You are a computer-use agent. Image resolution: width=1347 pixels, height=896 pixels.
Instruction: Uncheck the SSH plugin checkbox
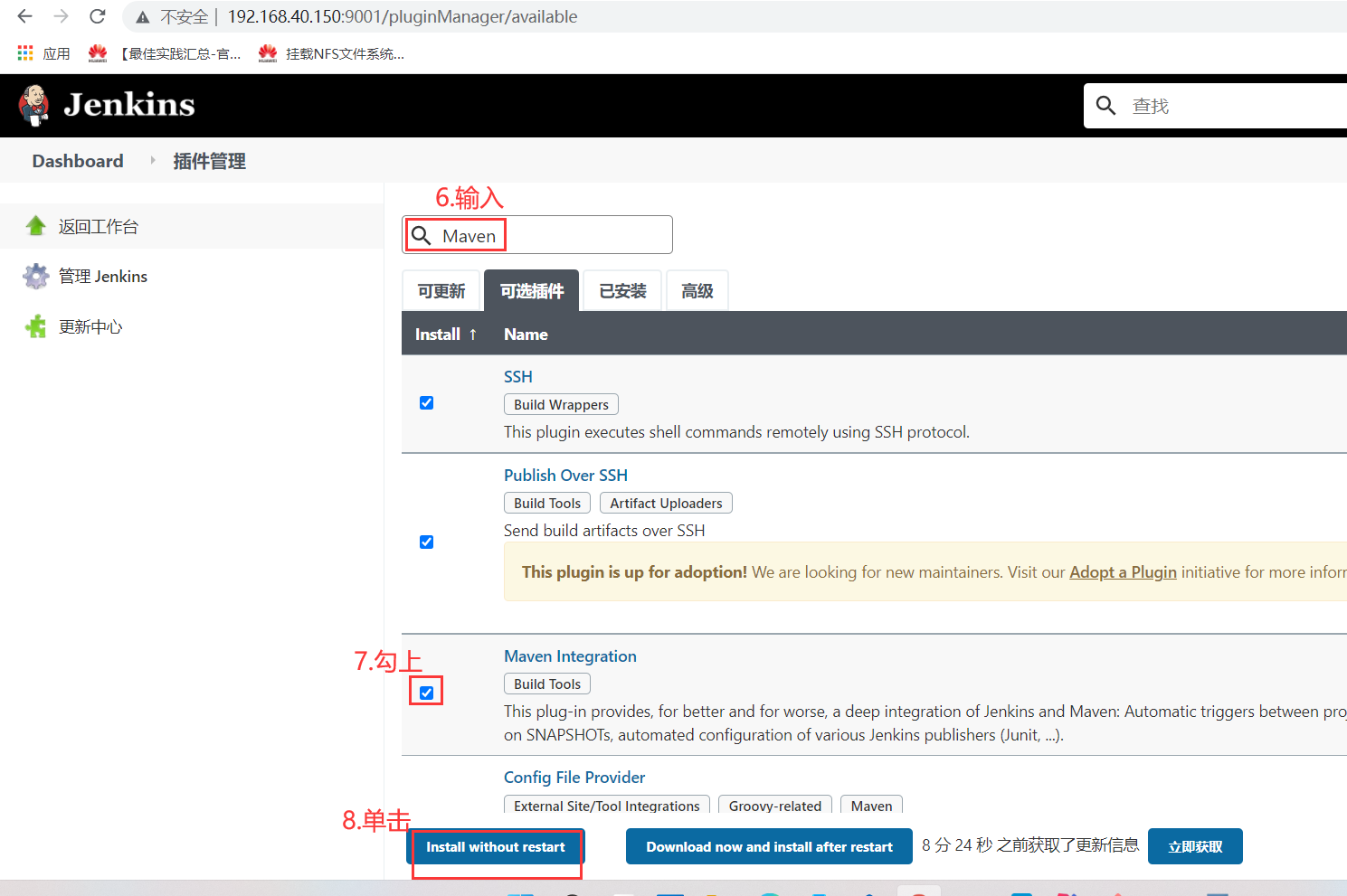426,403
